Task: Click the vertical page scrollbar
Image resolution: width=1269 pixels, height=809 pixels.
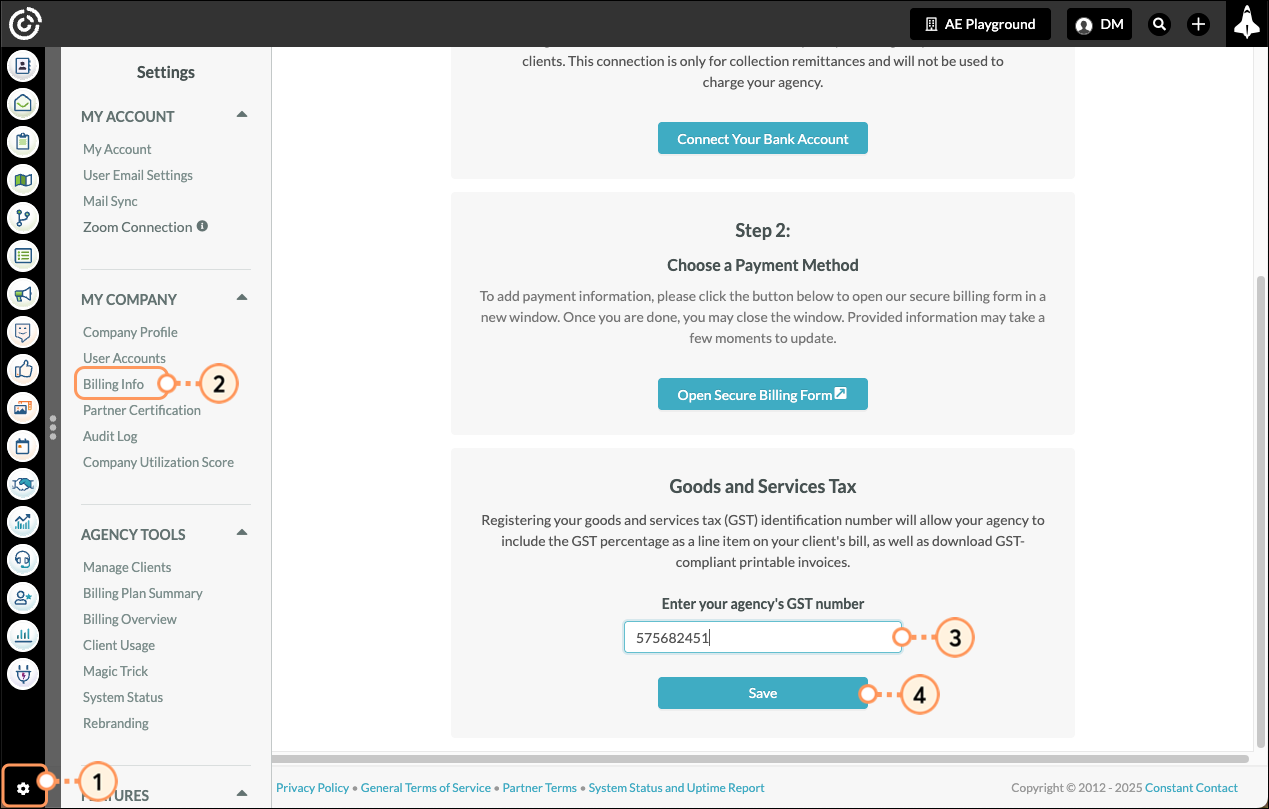Action: [x=1261, y=510]
